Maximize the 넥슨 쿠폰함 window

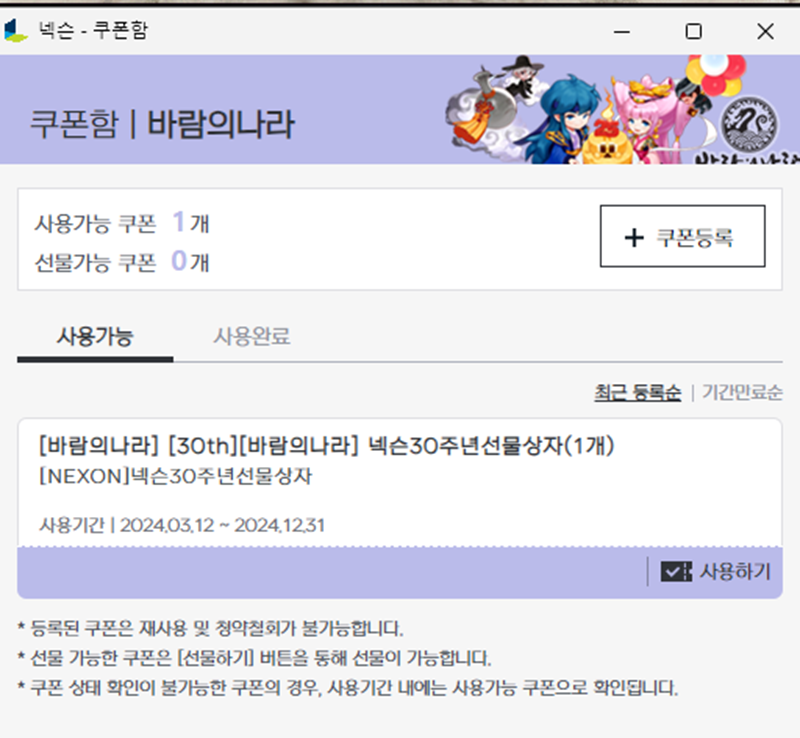click(x=693, y=32)
